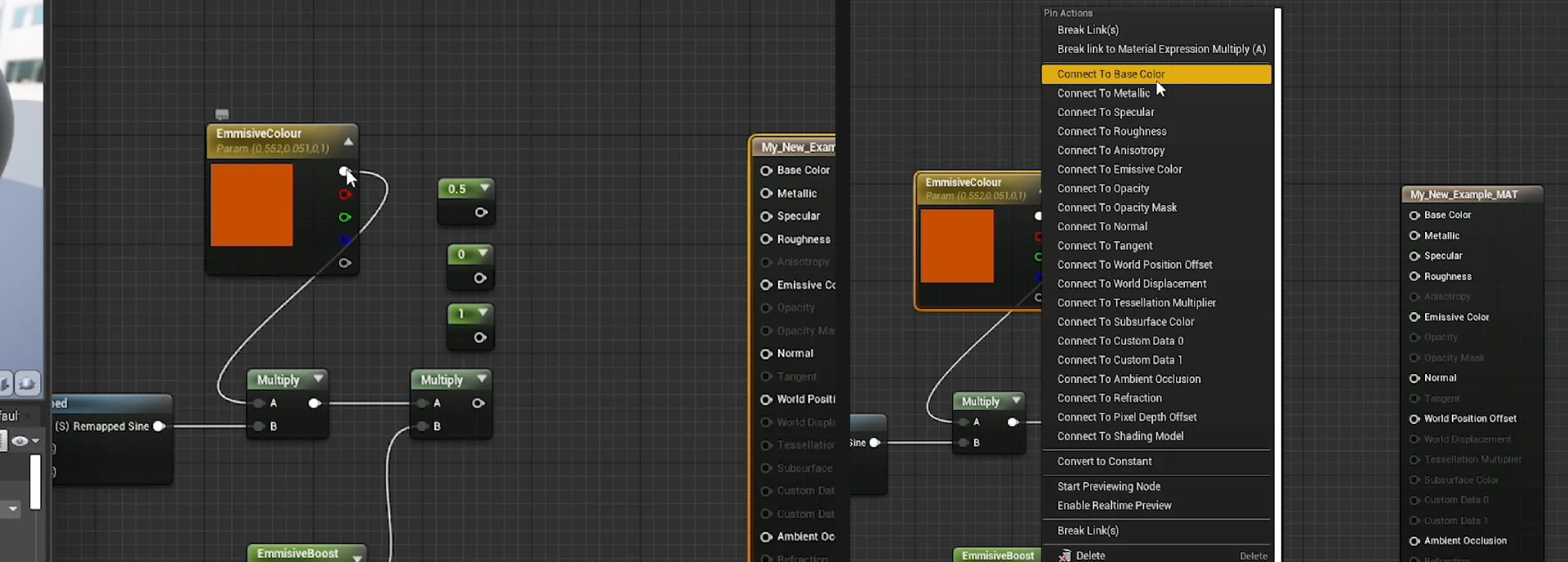Expand arrow of Multiply node with hollow output
This screenshot has height=562, width=1568.
(482, 378)
